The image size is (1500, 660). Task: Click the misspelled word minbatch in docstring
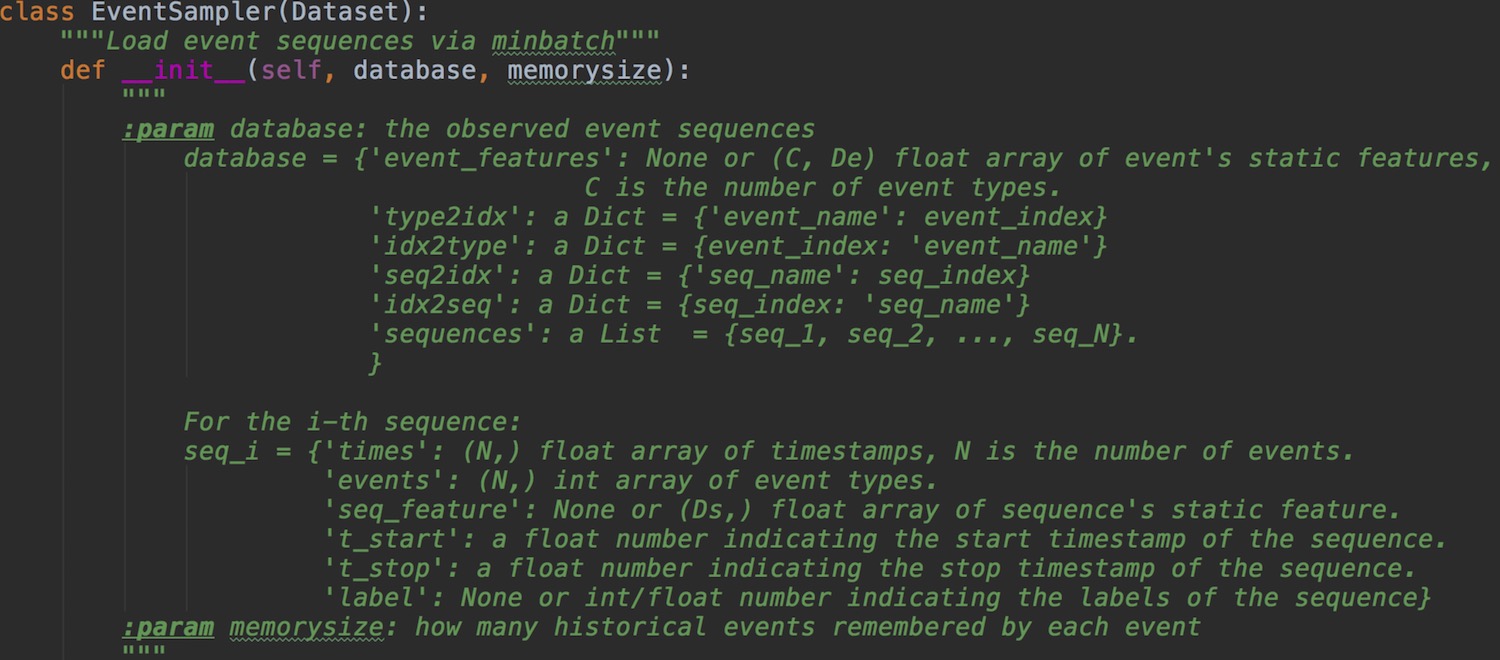pyautogui.click(x=553, y=42)
